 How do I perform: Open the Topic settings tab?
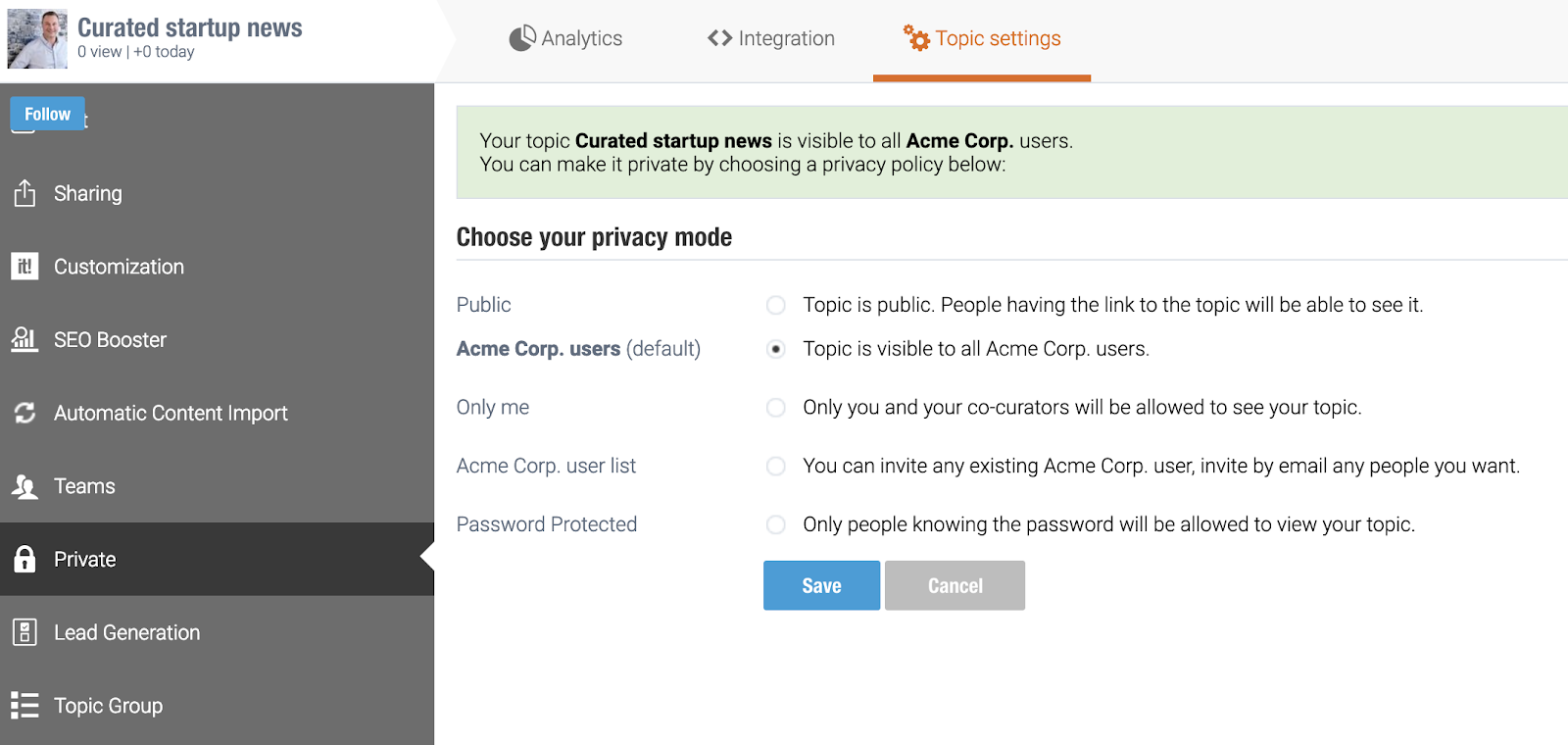982,39
